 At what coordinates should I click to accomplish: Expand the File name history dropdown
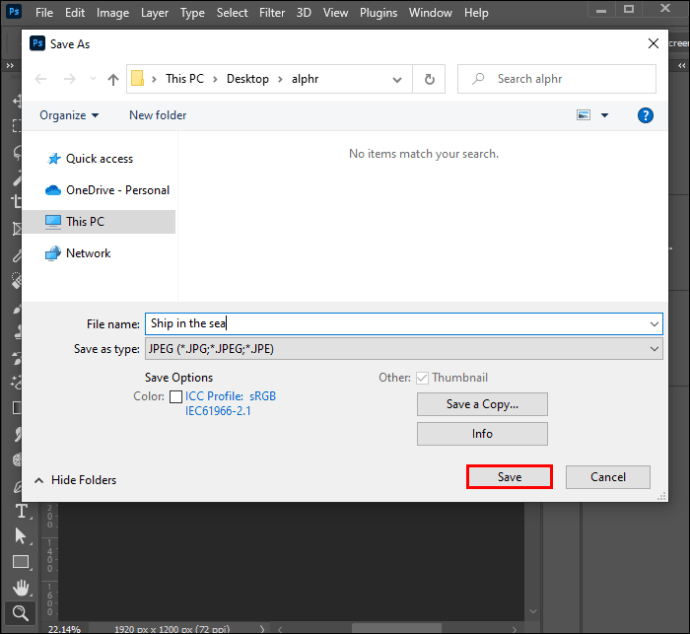654,324
